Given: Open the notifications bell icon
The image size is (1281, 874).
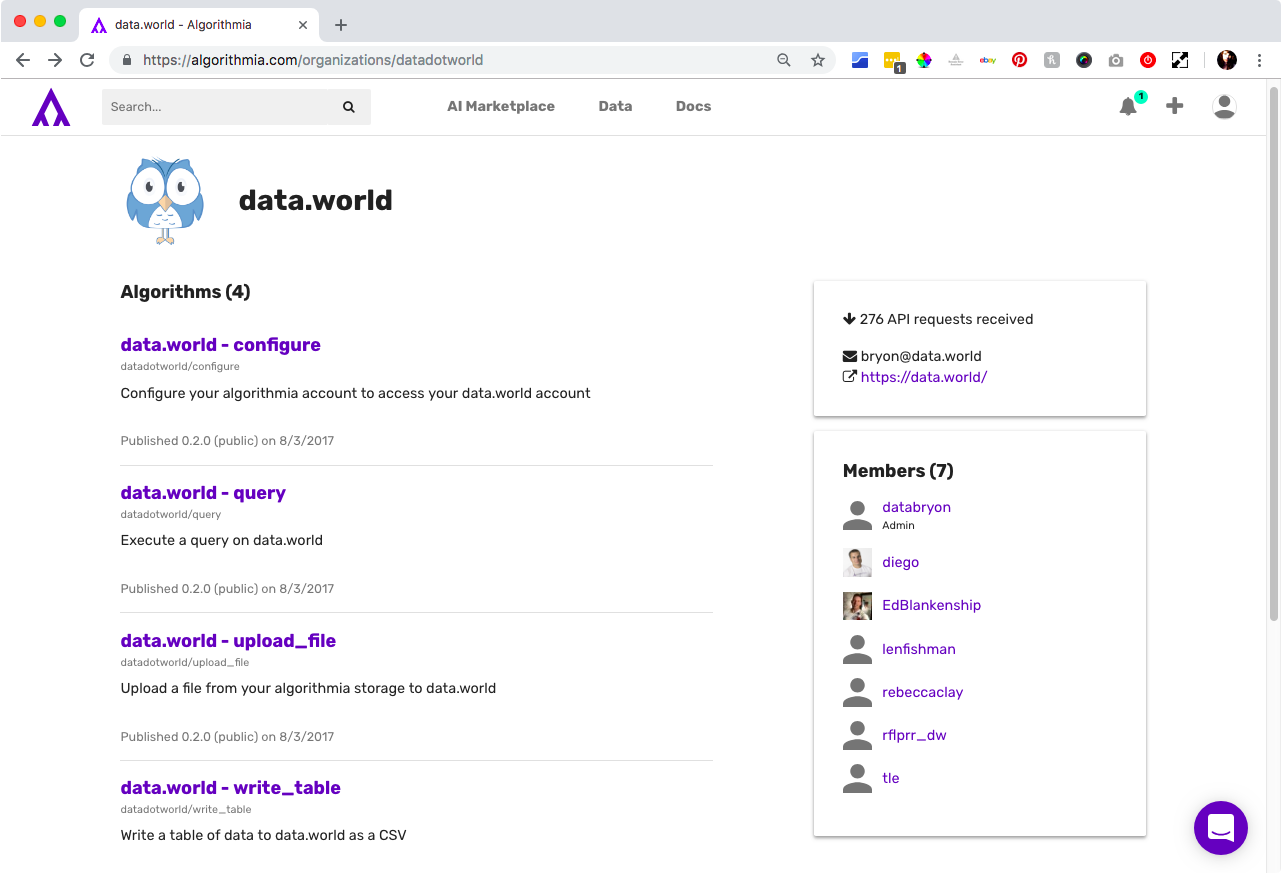Looking at the screenshot, I should (1128, 106).
